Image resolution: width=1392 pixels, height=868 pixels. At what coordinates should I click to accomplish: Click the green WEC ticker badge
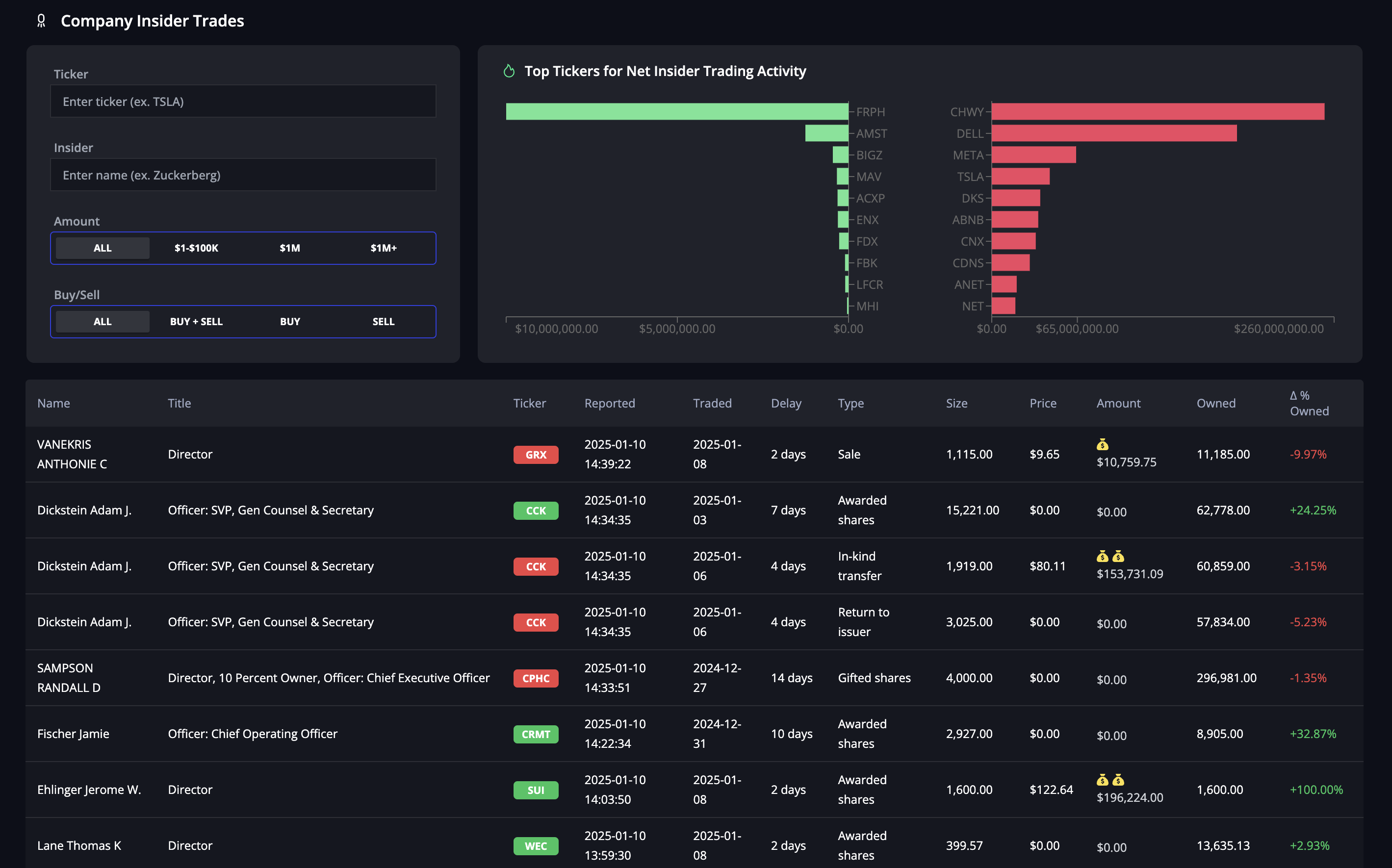[x=535, y=845]
